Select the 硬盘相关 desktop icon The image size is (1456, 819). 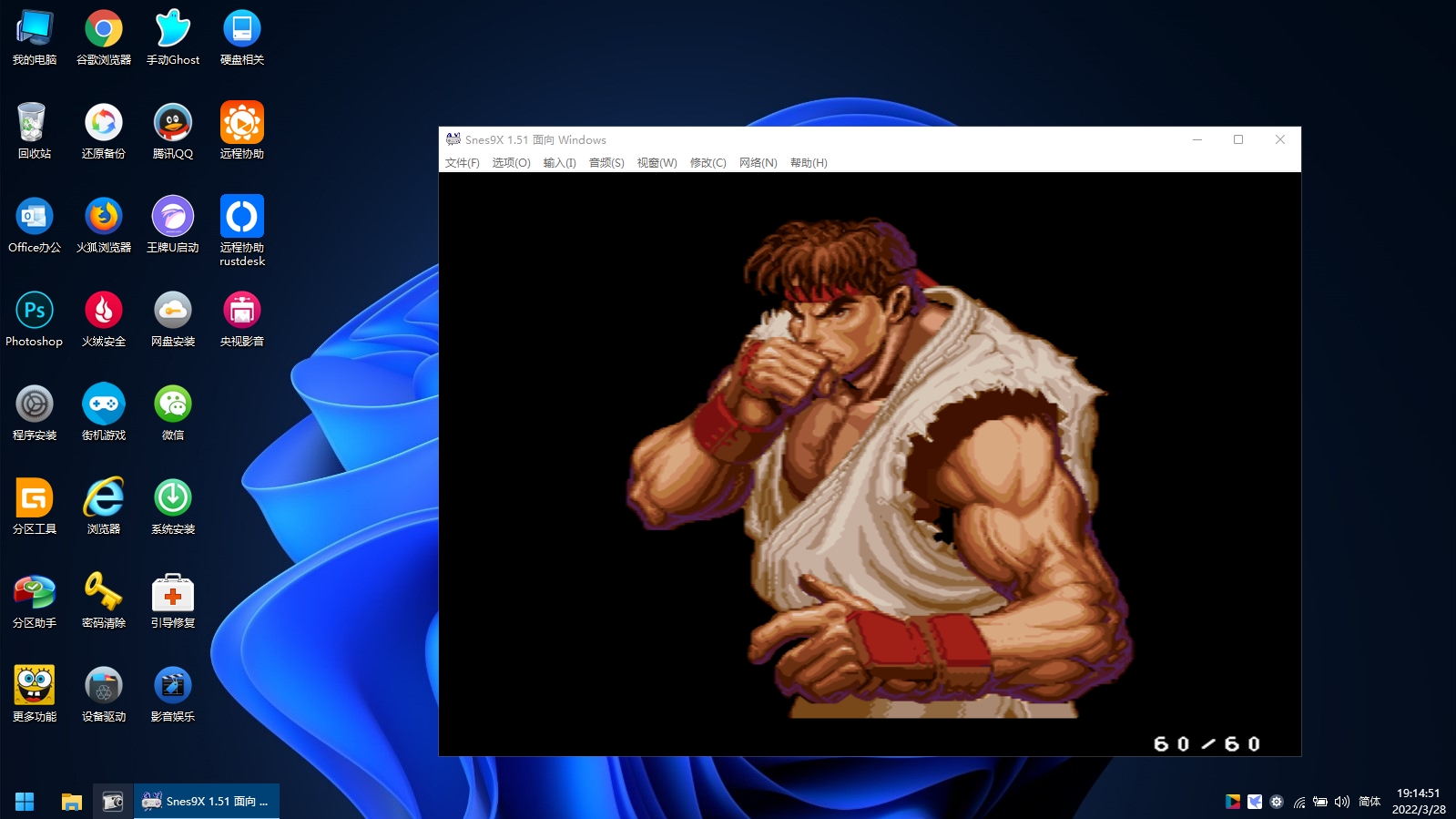pos(242,38)
